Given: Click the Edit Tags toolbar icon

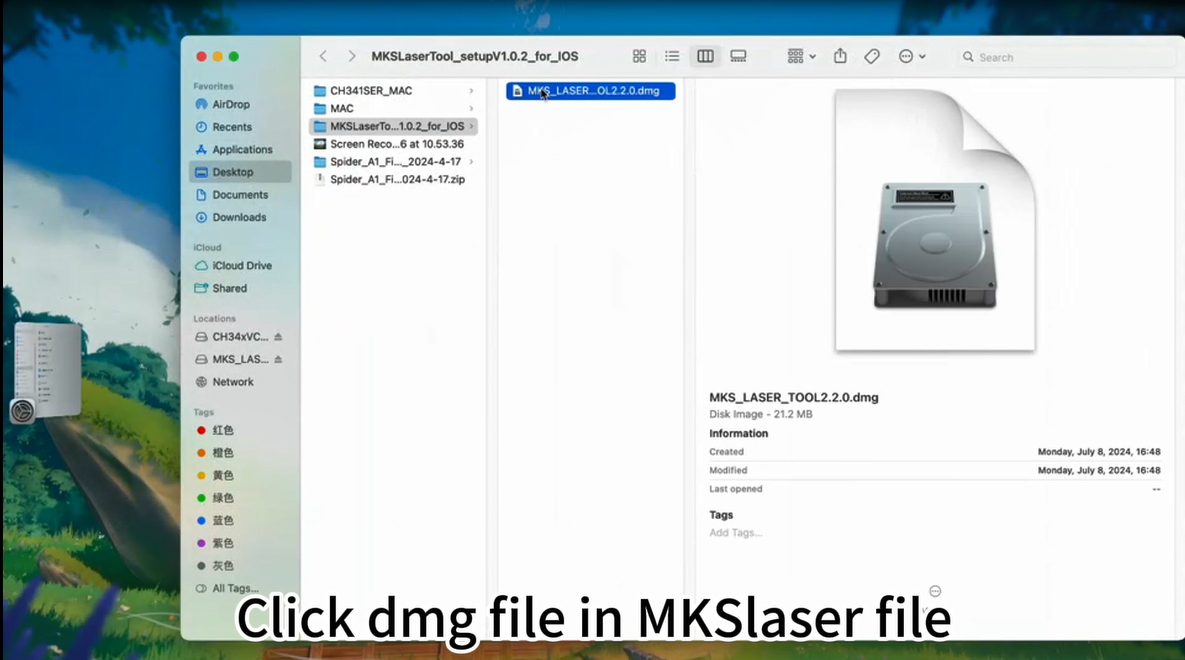Looking at the screenshot, I should (x=872, y=57).
